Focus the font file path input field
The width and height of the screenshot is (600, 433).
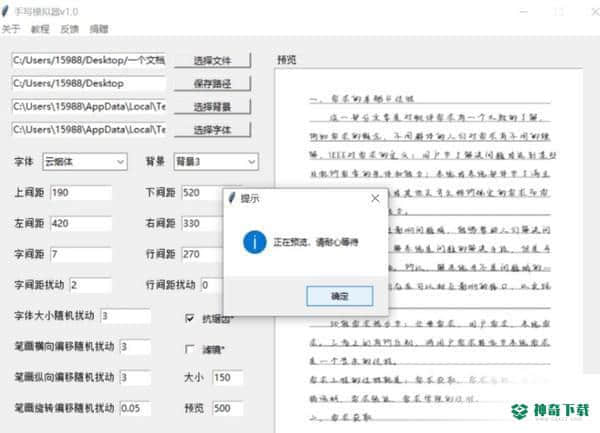pos(88,129)
